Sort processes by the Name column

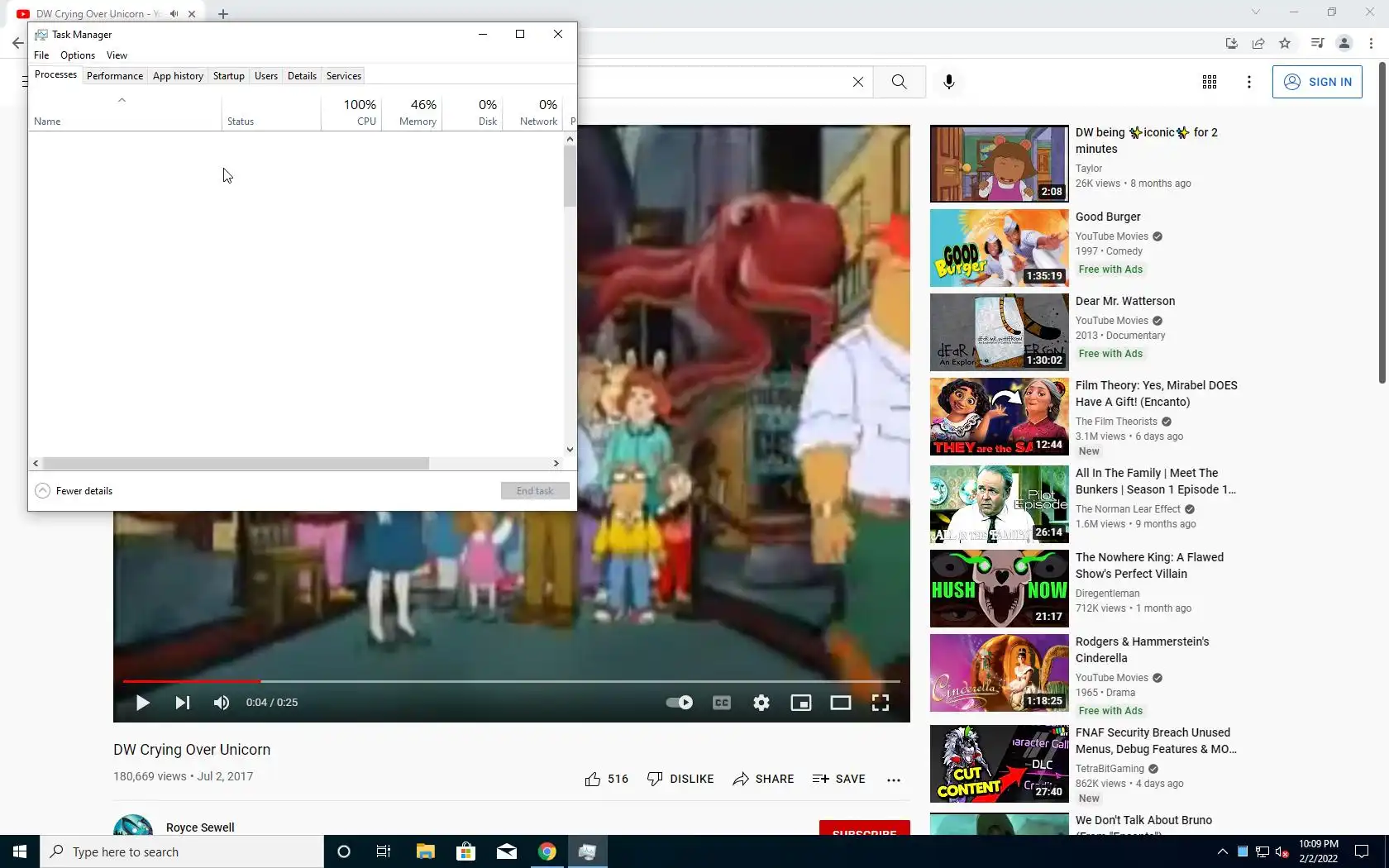[x=125, y=112]
